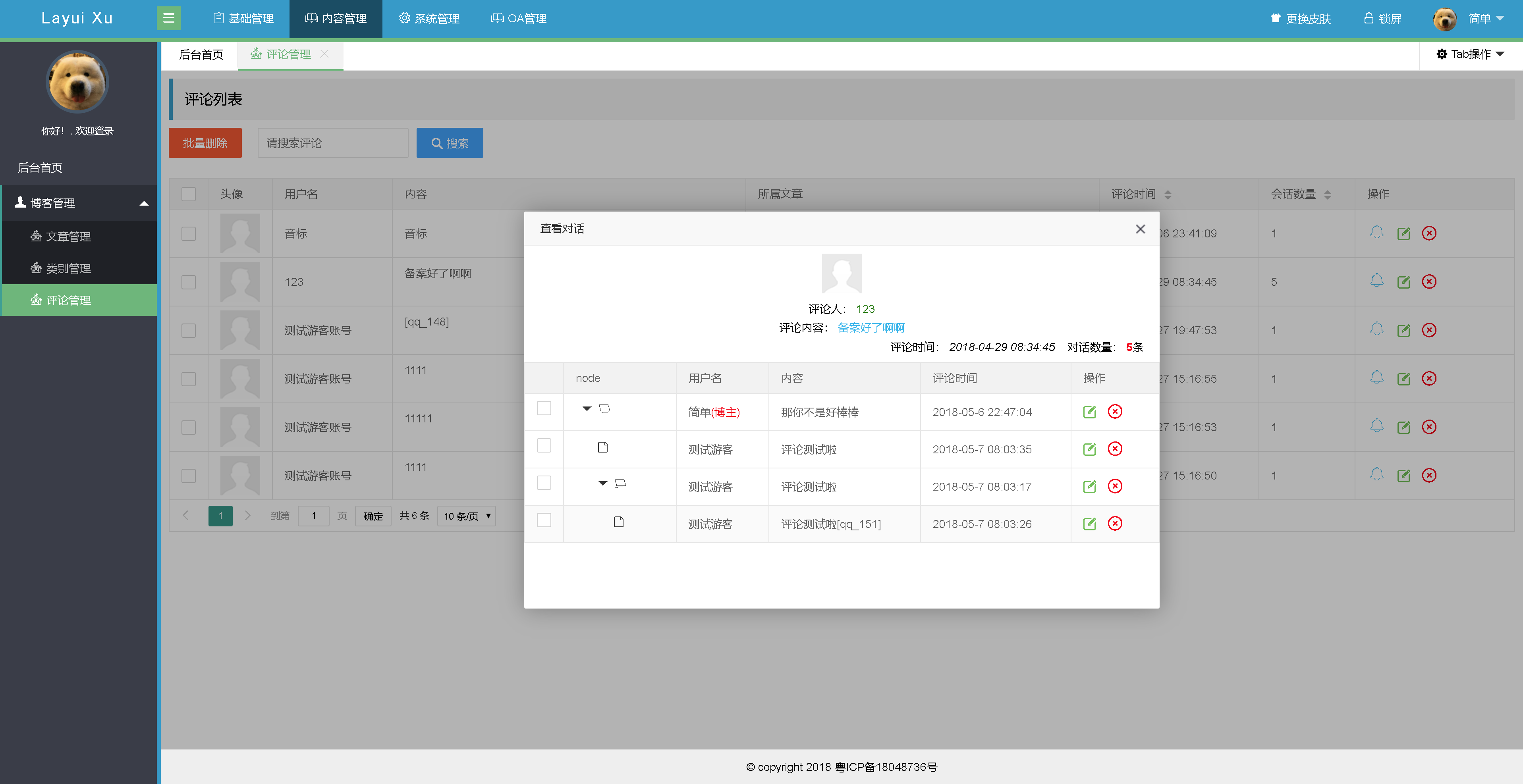Click the hamburger menu toggle icon
The height and width of the screenshot is (784, 1523).
tap(168, 18)
